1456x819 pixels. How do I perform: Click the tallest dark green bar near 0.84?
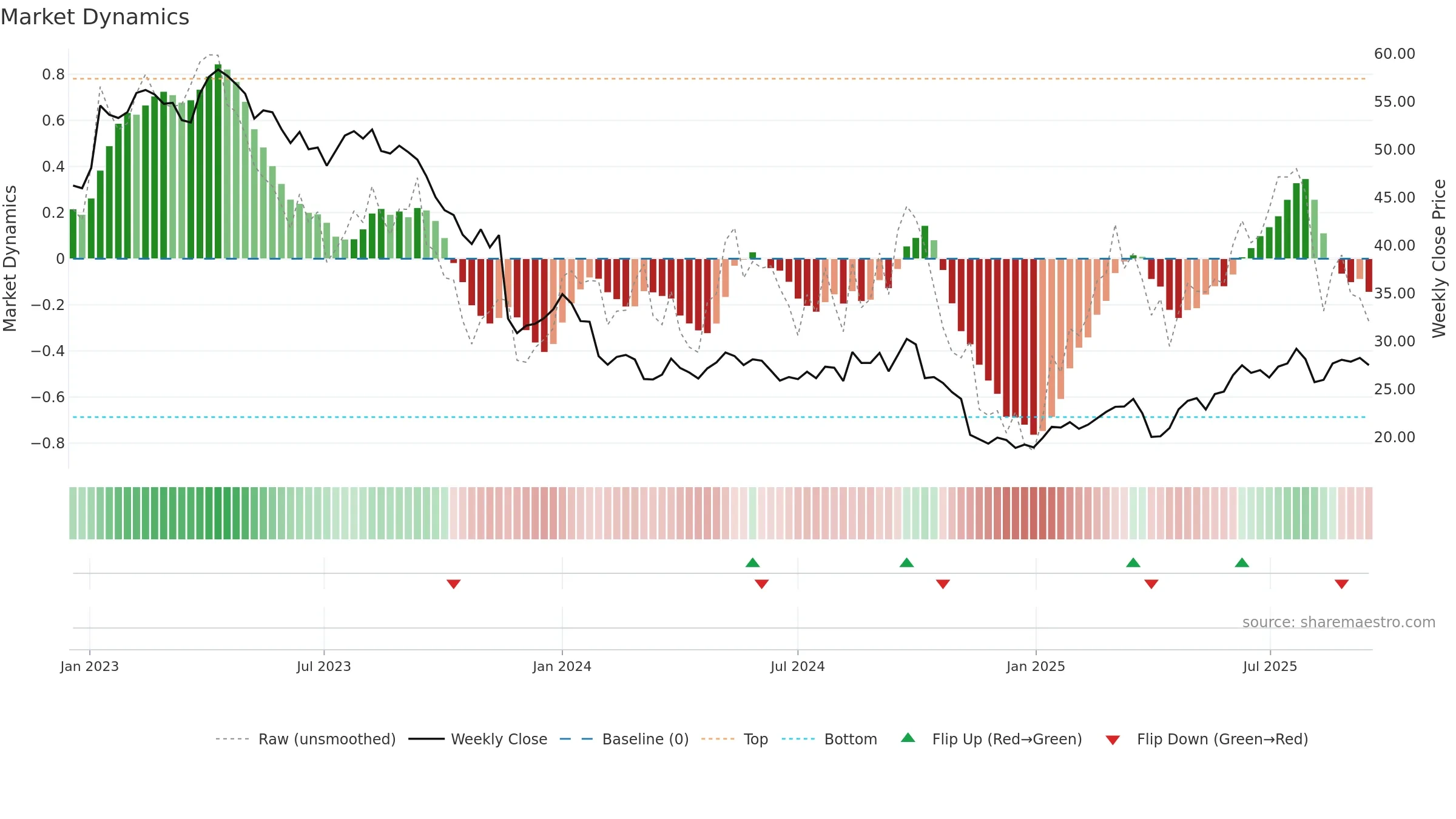coord(218,161)
